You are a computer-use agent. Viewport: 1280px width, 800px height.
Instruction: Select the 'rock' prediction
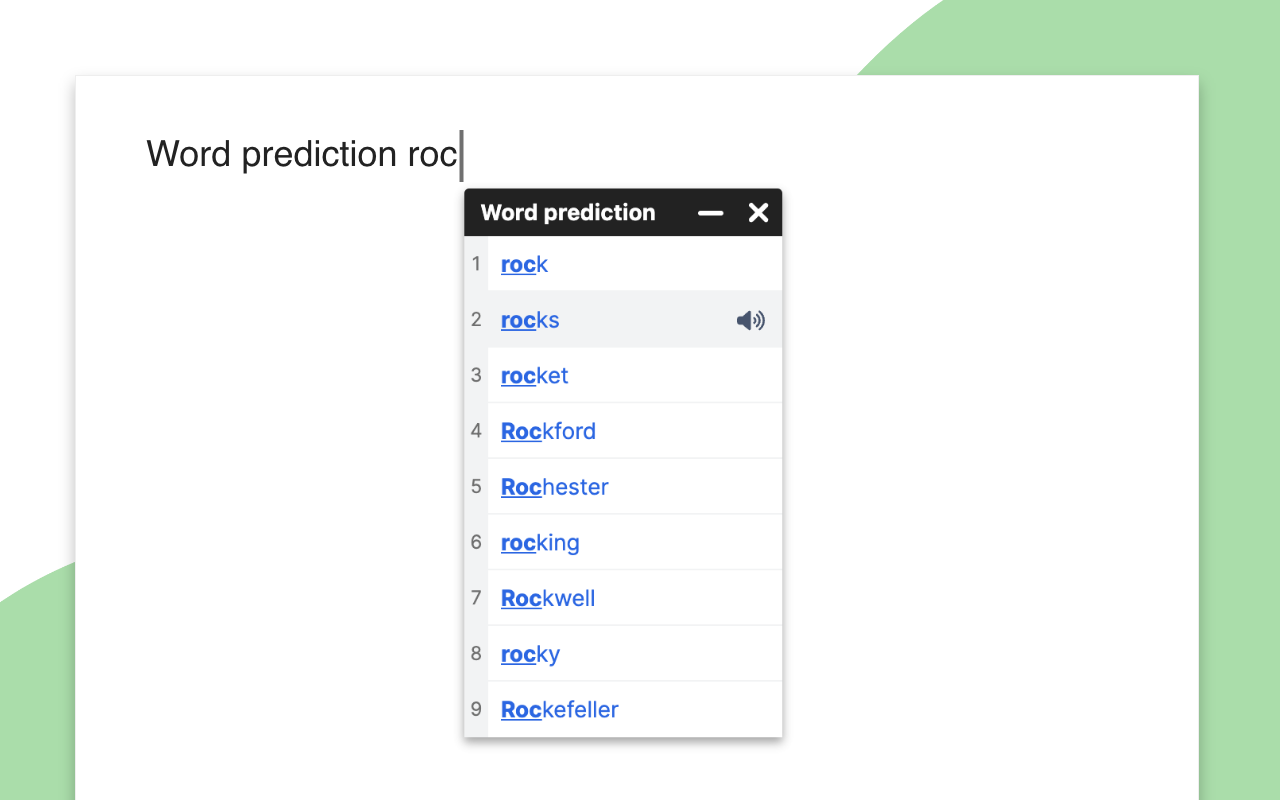[524, 265]
